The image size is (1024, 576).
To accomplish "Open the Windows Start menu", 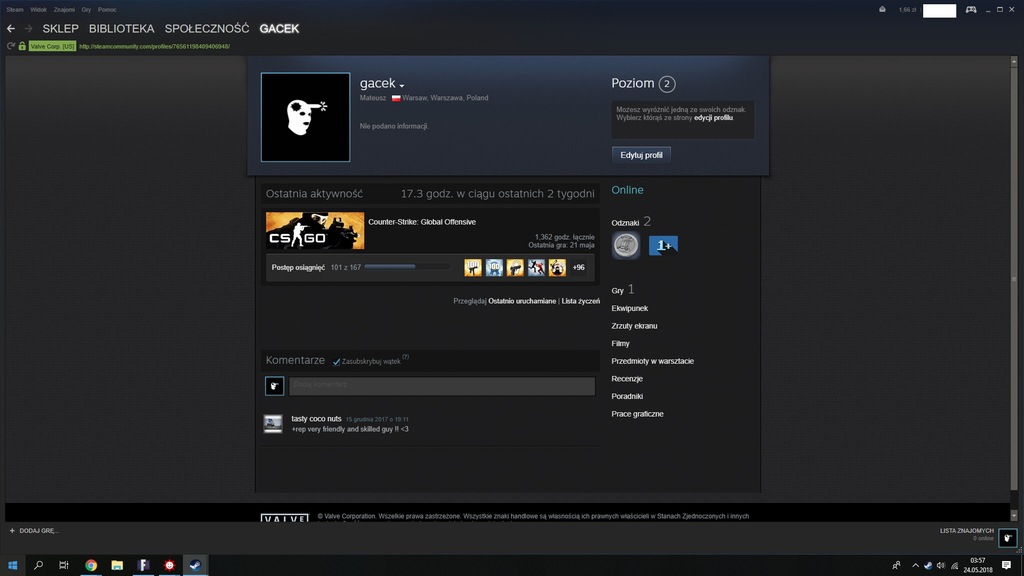I will tap(12, 566).
